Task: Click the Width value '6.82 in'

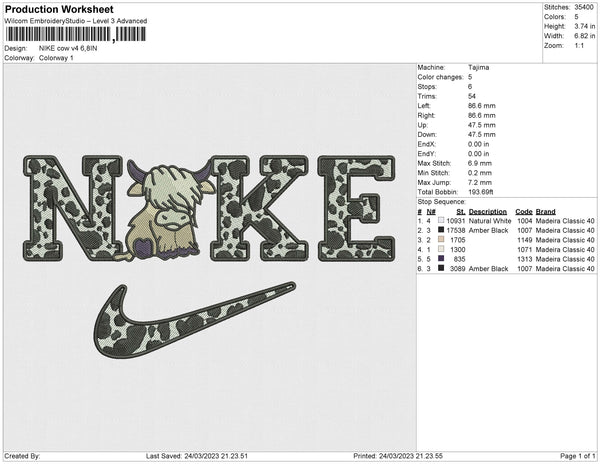Action: click(x=584, y=36)
